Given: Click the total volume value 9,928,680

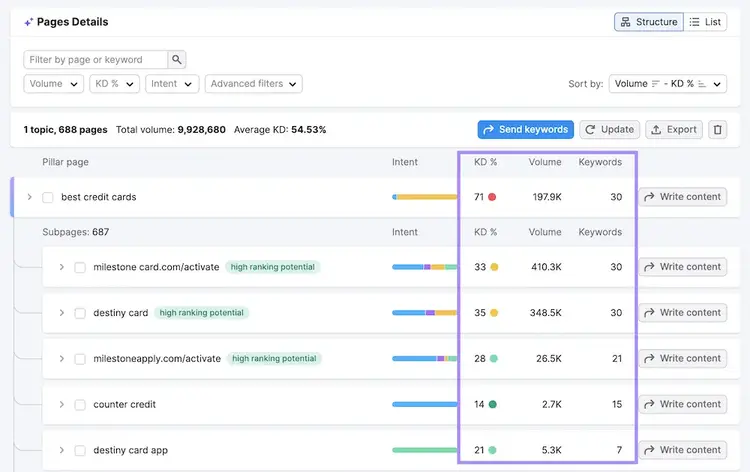Looking at the screenshot, I should click(201, 130).
